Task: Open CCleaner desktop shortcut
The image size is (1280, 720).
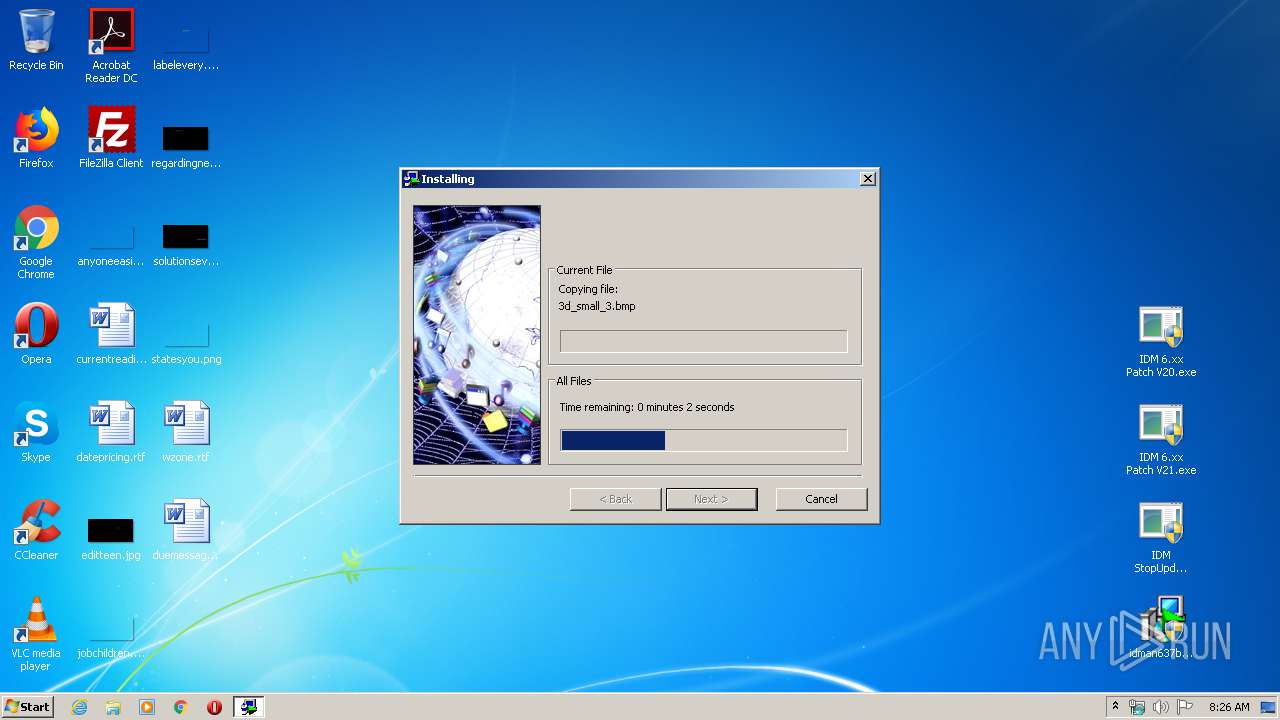Action: tap(36, 530)
